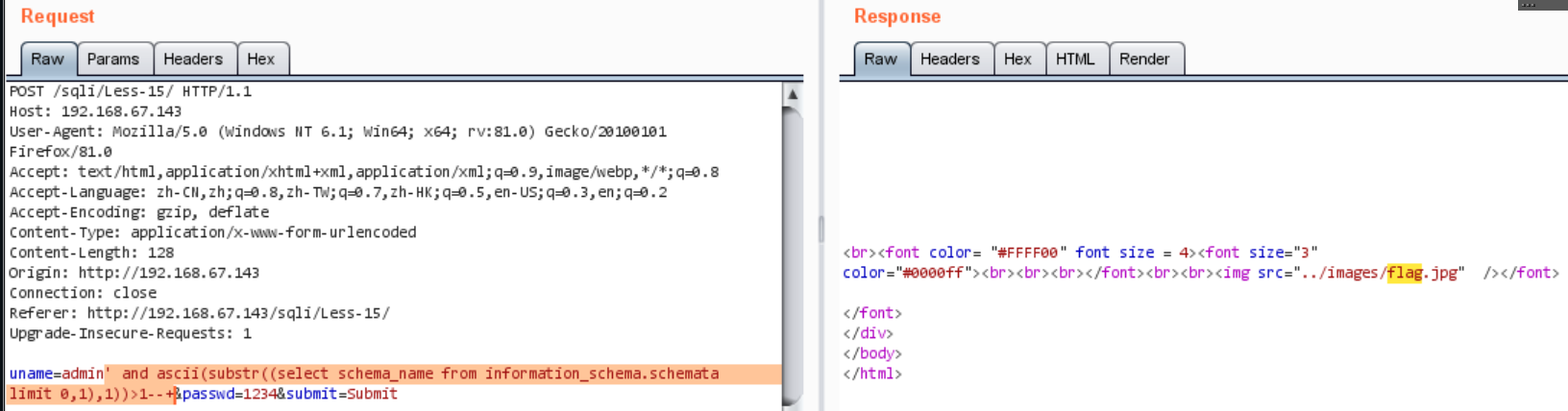Click the highlighted flag text in response
Image resolution: width=1568 pixels, height=411 pixels.
coord(1405,273)
